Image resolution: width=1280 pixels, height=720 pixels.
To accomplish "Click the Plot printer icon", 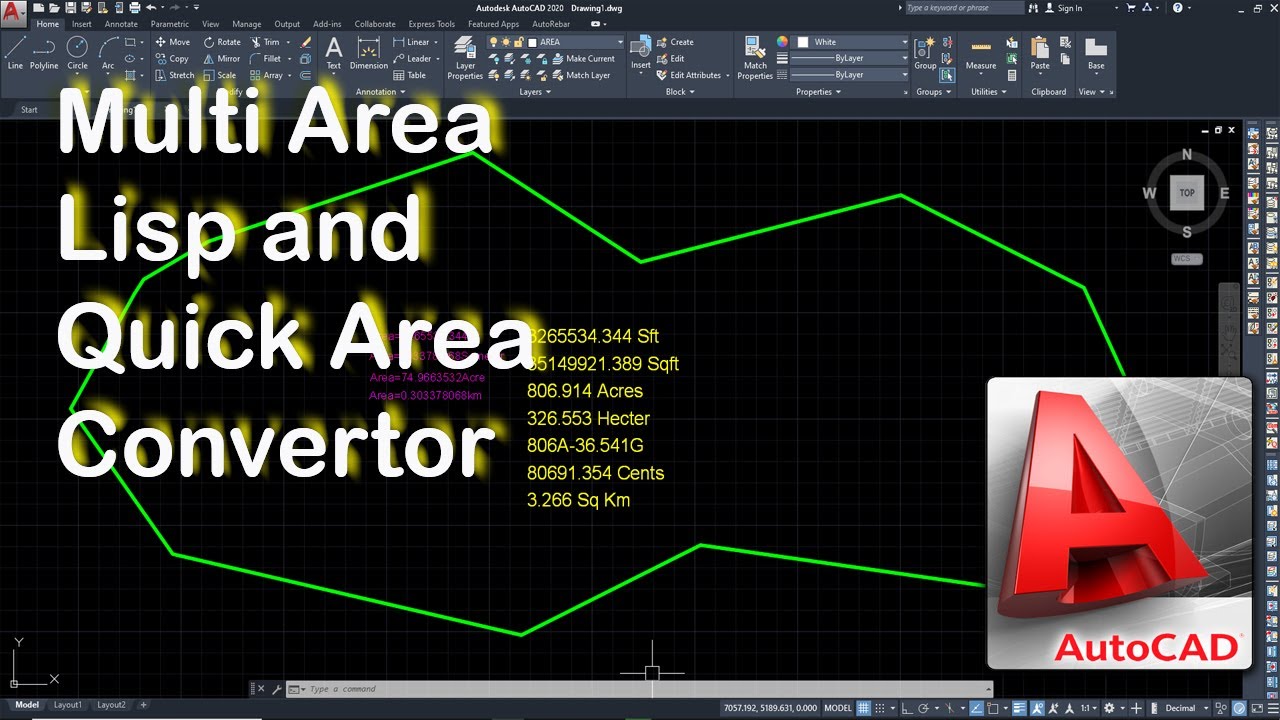I will point(134,7).
